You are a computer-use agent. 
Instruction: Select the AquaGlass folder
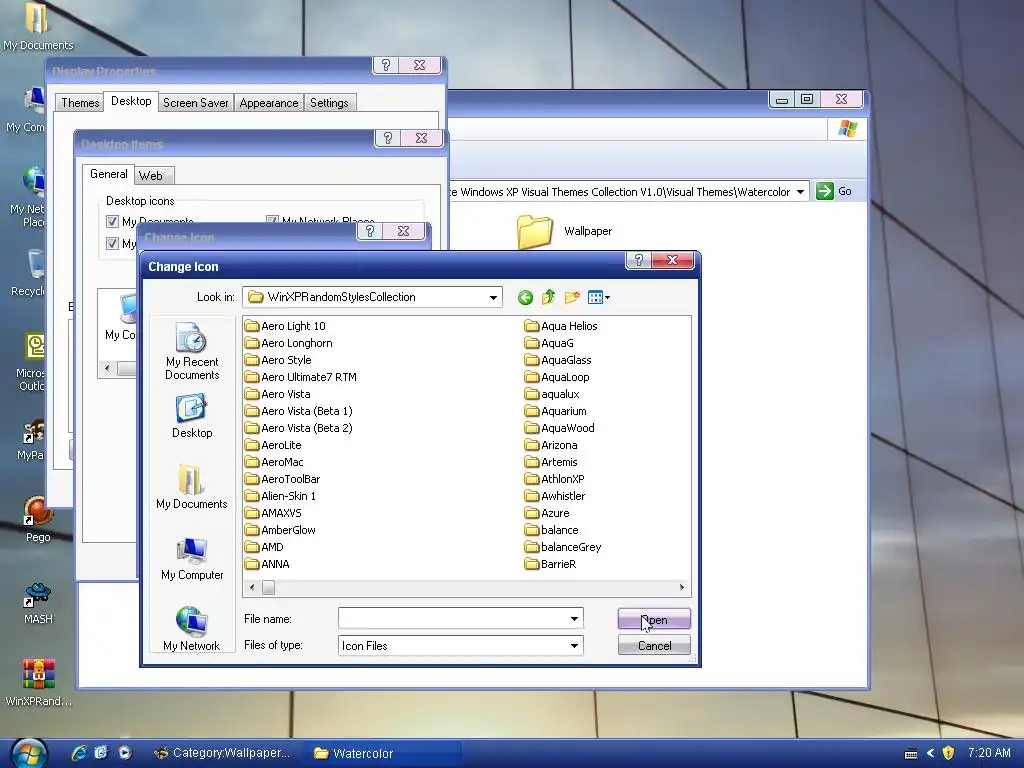(558, 360)
